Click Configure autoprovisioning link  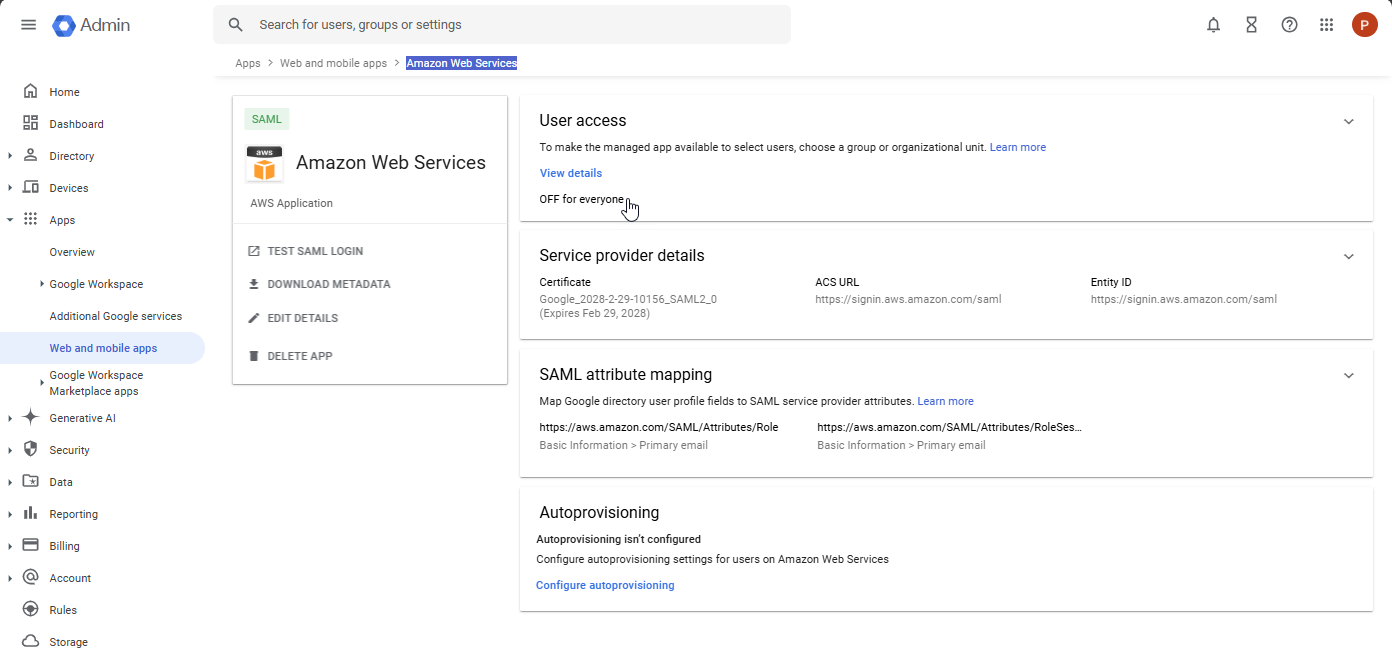click(605, 585)
